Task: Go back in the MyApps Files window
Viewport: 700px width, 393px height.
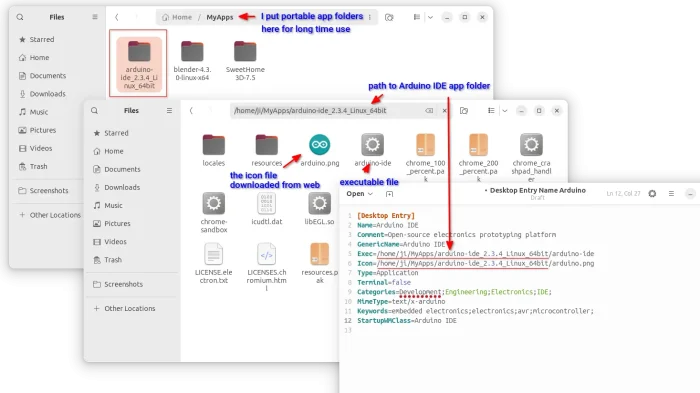Action: pos(117,17)
